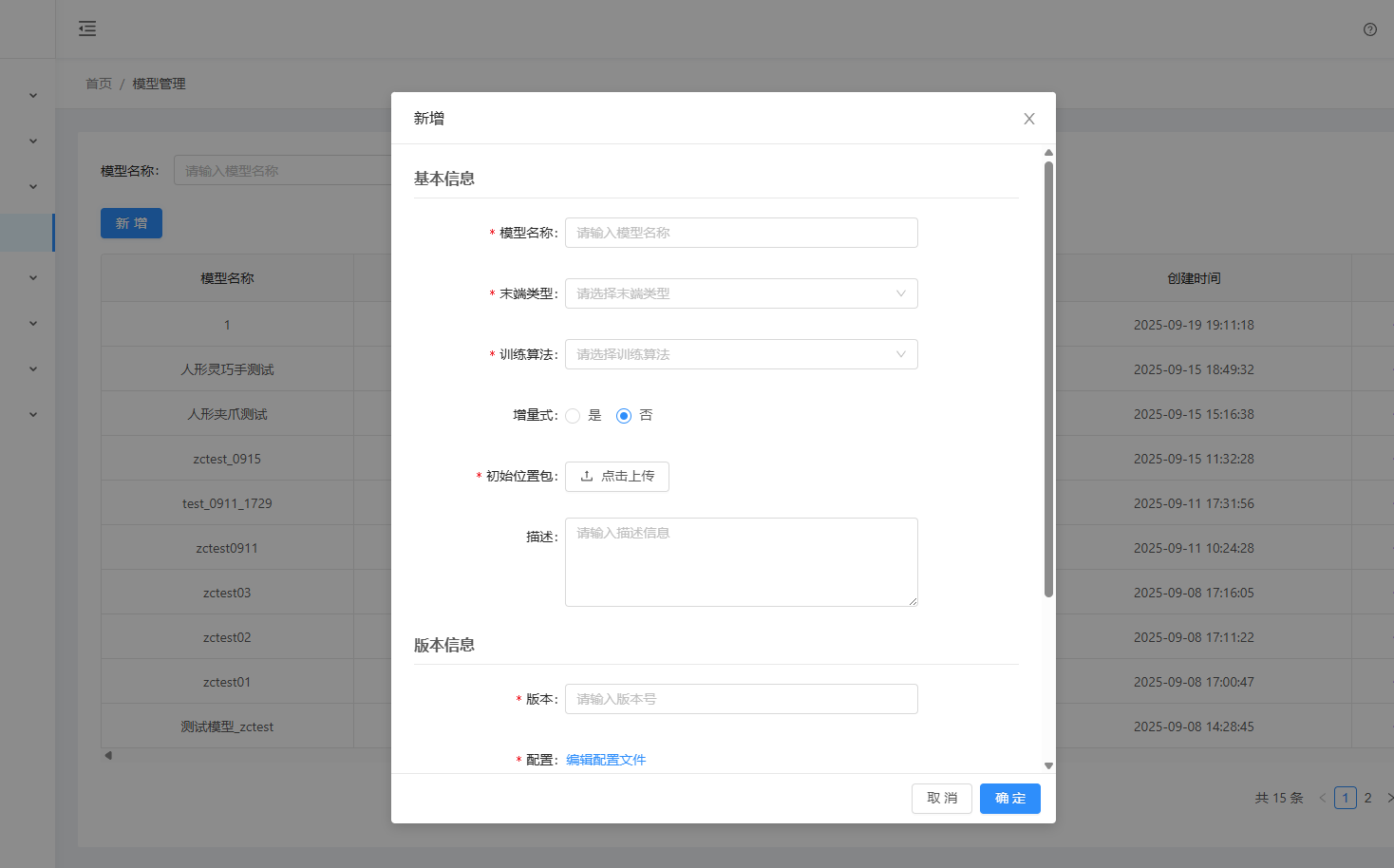Open the 训练算法 dropdown
The image size is (1394, 868).
(741, 353)
